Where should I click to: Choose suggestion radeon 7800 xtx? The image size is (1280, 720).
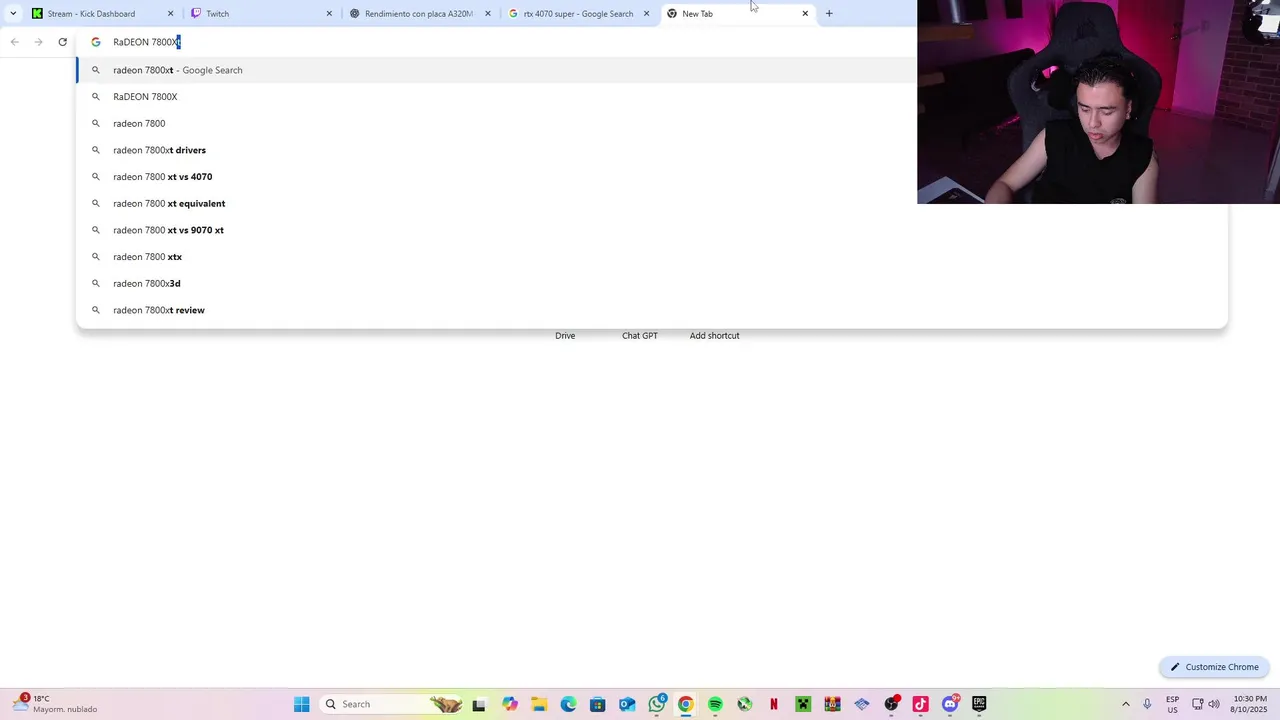coord(651,257)
